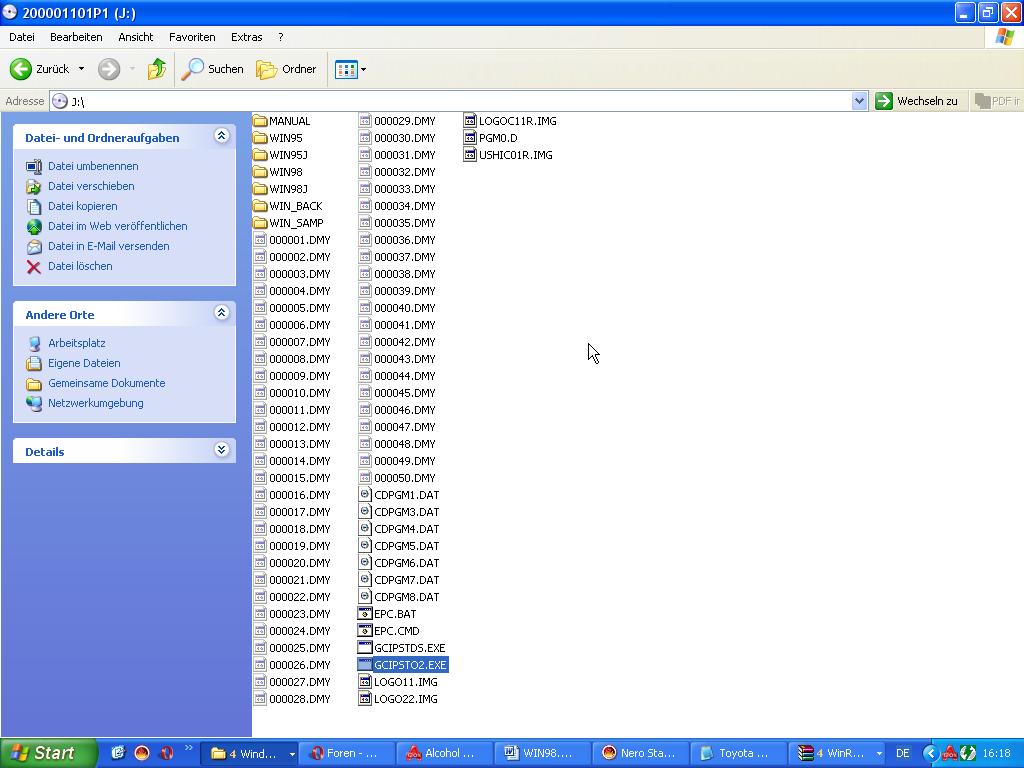Select the highlighted GCIPSTO2.EXE icon

tap(365, 664)
